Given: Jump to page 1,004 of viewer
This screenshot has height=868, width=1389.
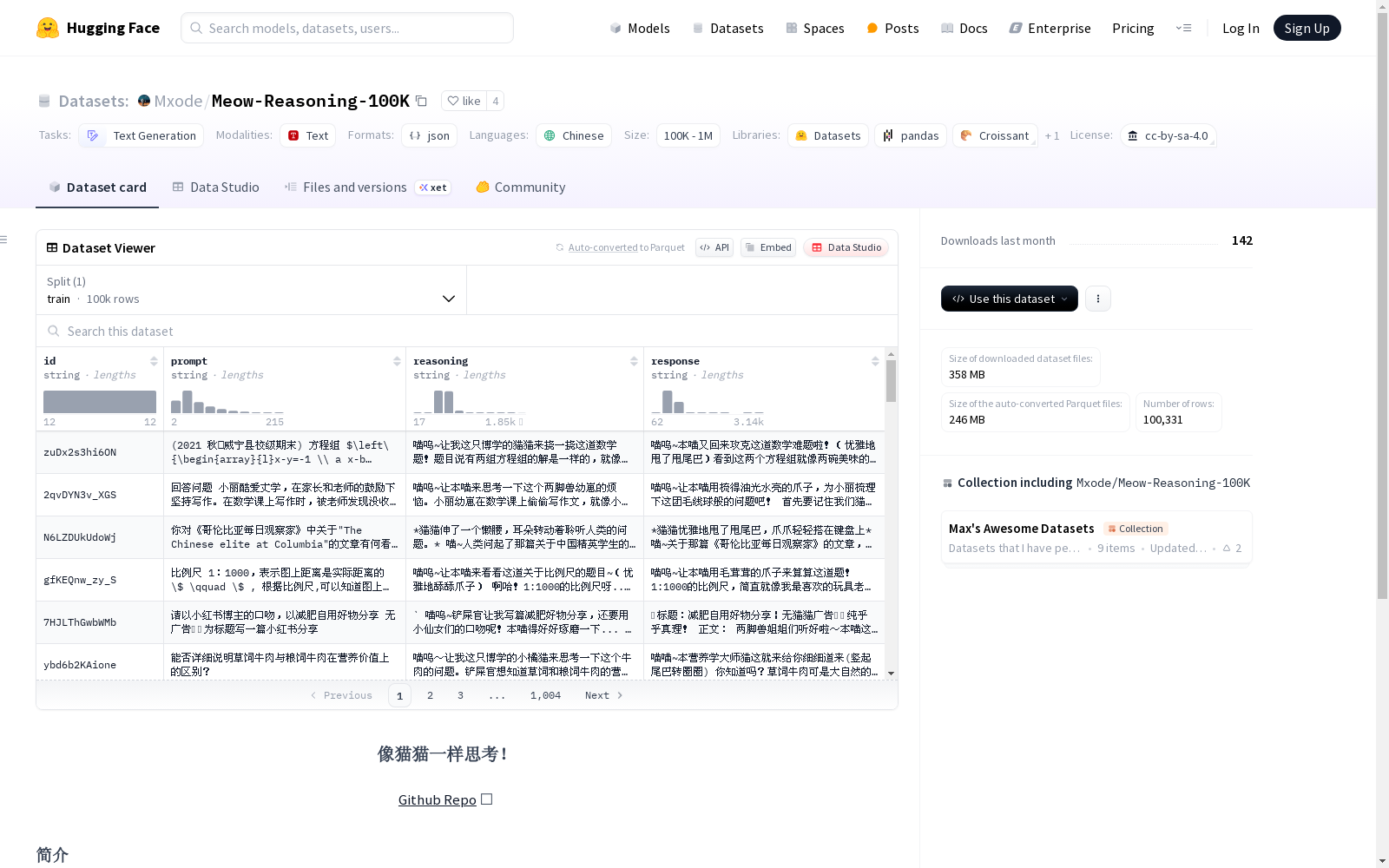Looking at the screenshot, I should [x=545, y=695].
